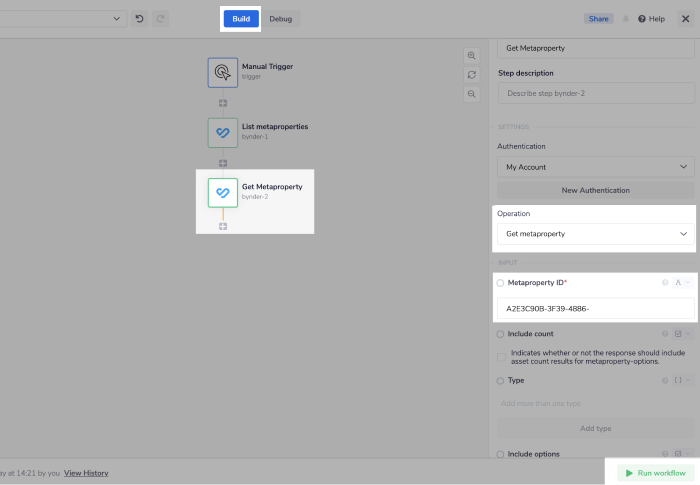This screenshot has width=700, height=485.
Task: Select the List metaproperties step icon
Action: pyautogui.click(x=223, y=132)
